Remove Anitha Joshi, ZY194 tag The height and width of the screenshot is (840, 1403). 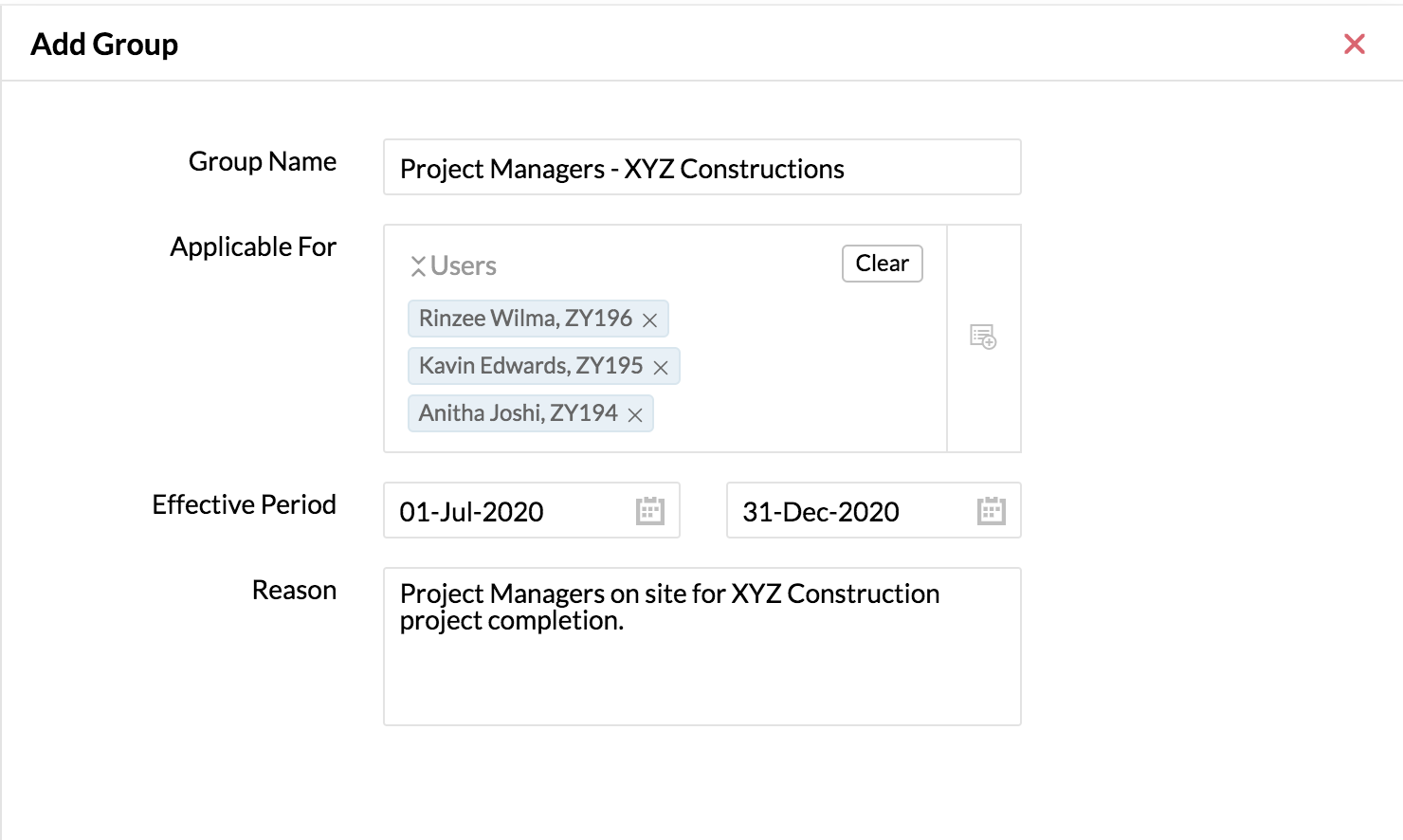tap(635, 415)
